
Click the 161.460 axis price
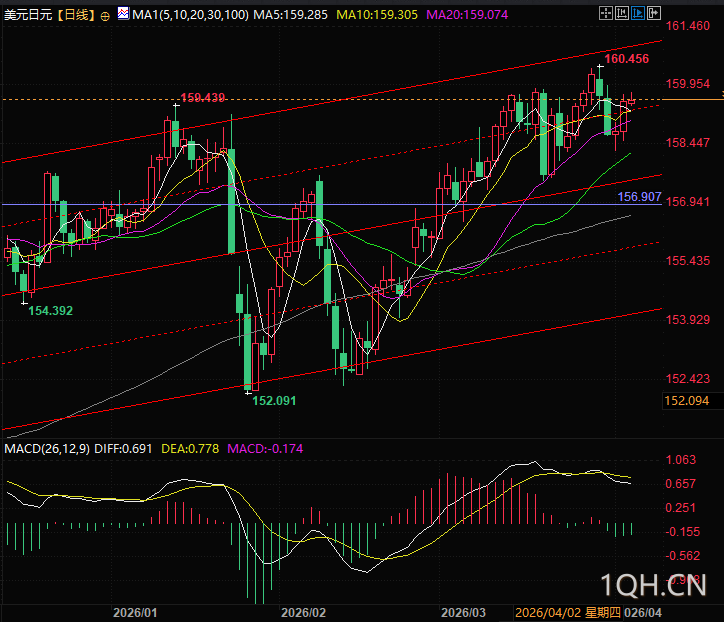click(x=688, y=26)
